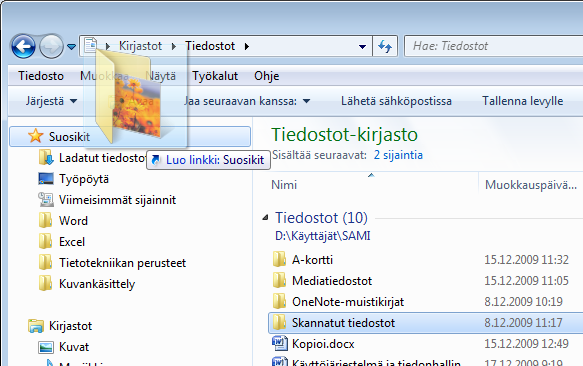
Task: Open the Näytä menu
Action: pos(160,76)
